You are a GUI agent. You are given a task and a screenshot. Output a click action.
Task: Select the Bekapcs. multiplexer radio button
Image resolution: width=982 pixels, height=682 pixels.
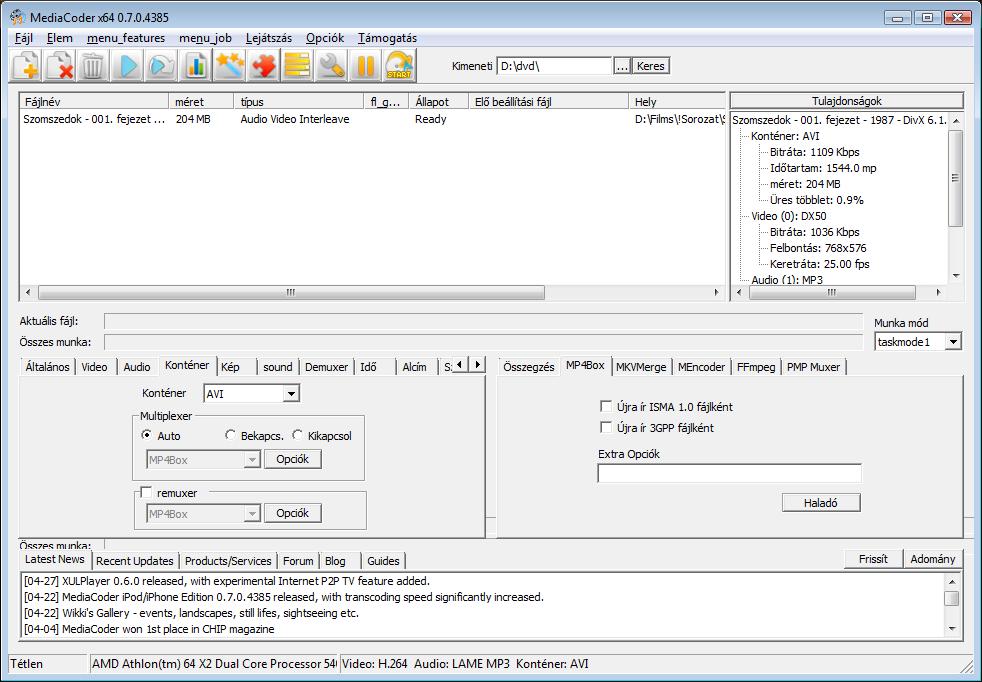pyautogui.click(x=230, y=435)
